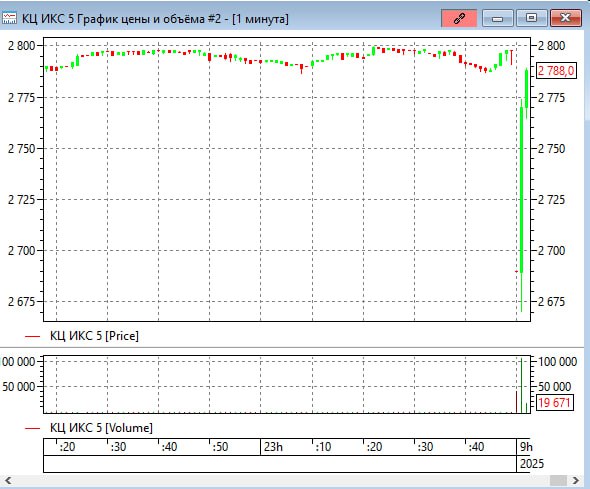
Task: Click the red Price legend line marker
Action: tap(32, 336)
